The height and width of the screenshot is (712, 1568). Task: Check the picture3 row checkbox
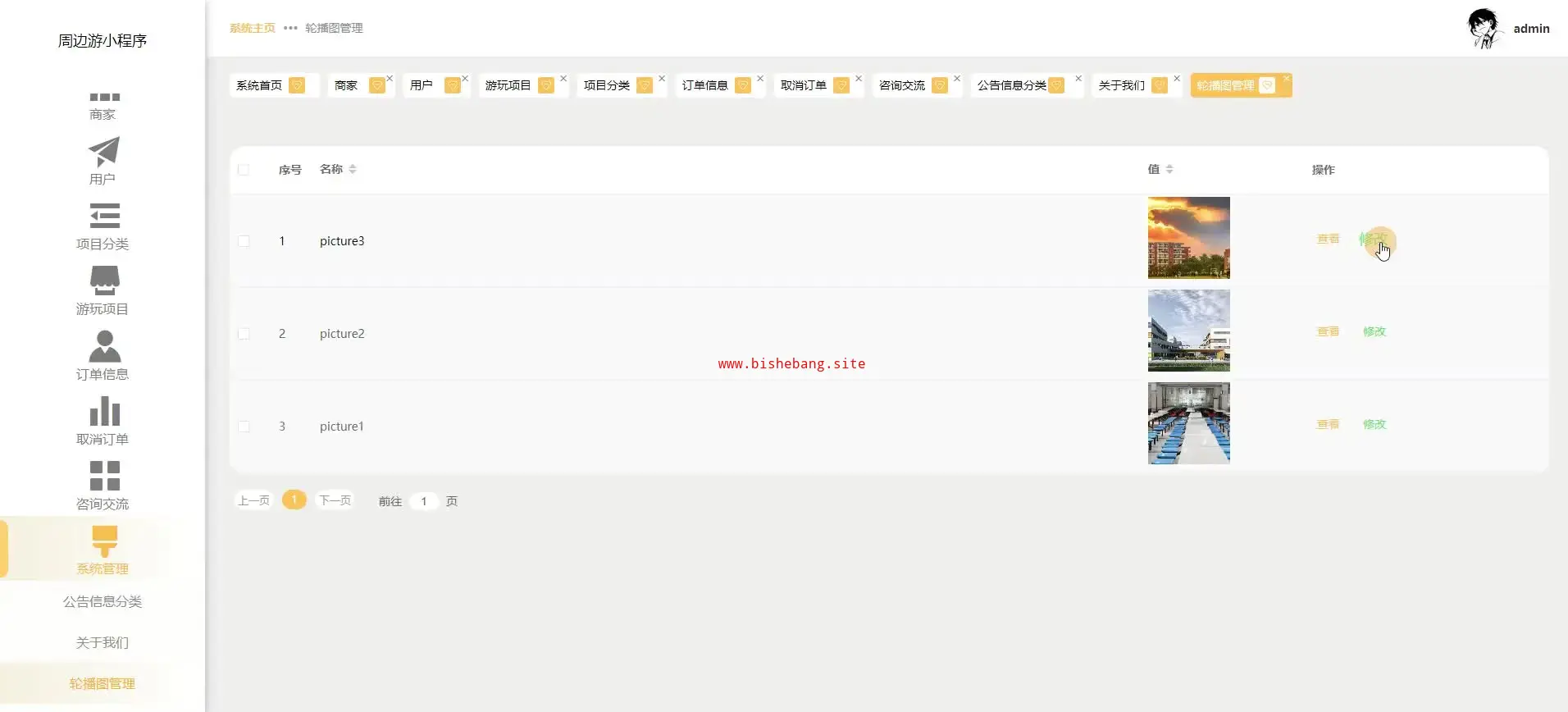click(x=244, y=241)
